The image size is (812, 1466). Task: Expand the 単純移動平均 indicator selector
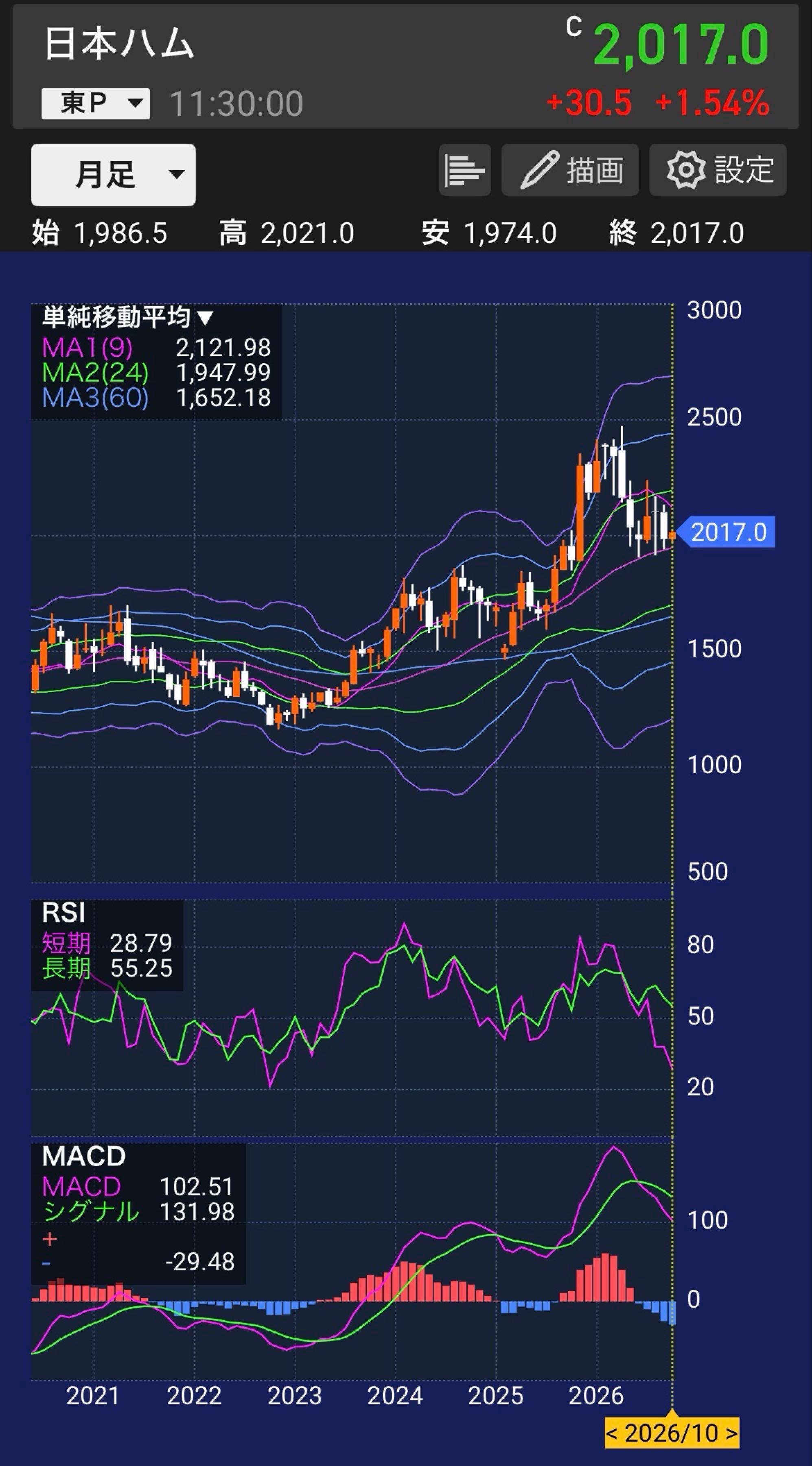[128, 317]
